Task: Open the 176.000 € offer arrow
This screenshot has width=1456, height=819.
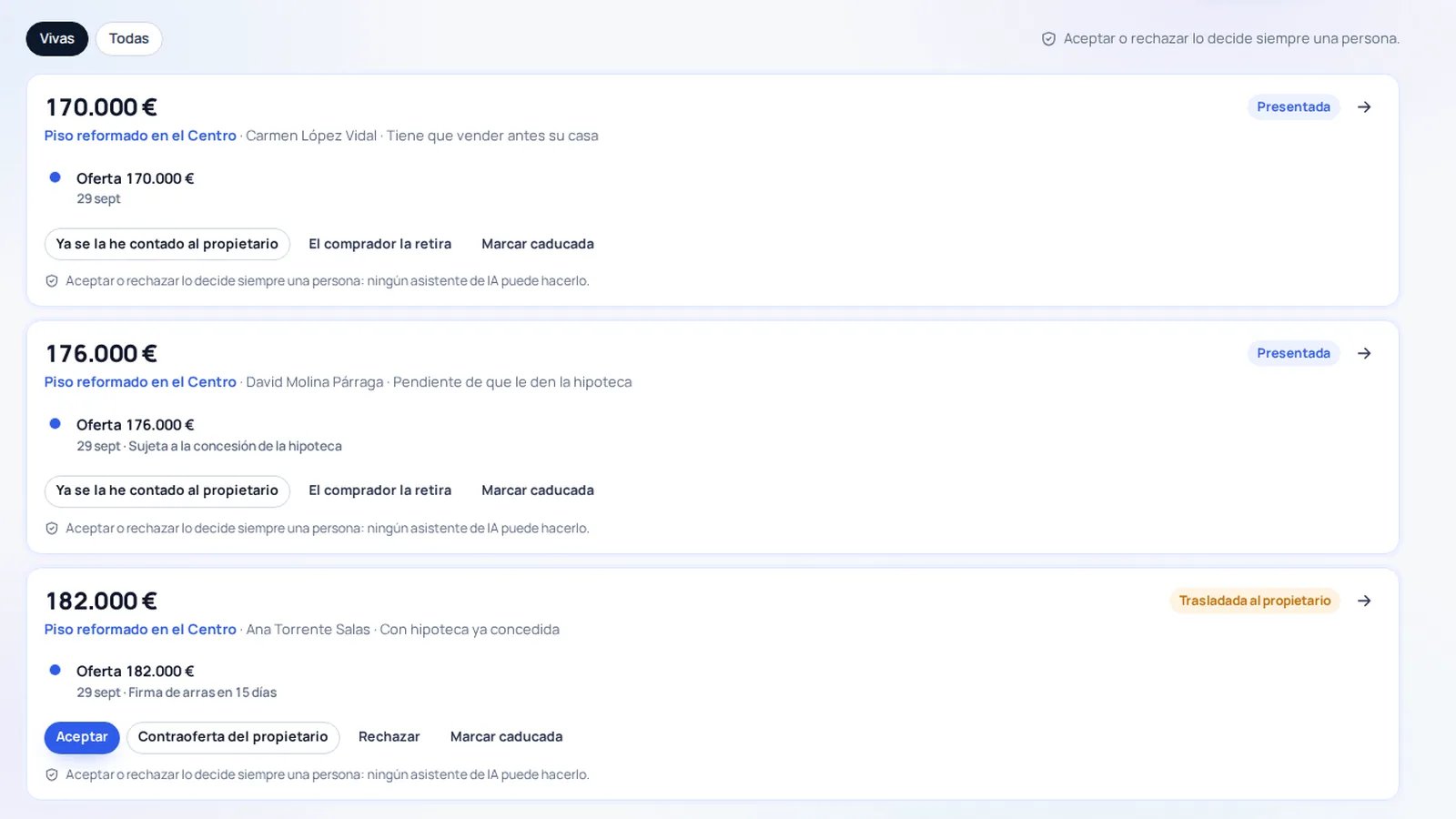Action: [1364, 353]
